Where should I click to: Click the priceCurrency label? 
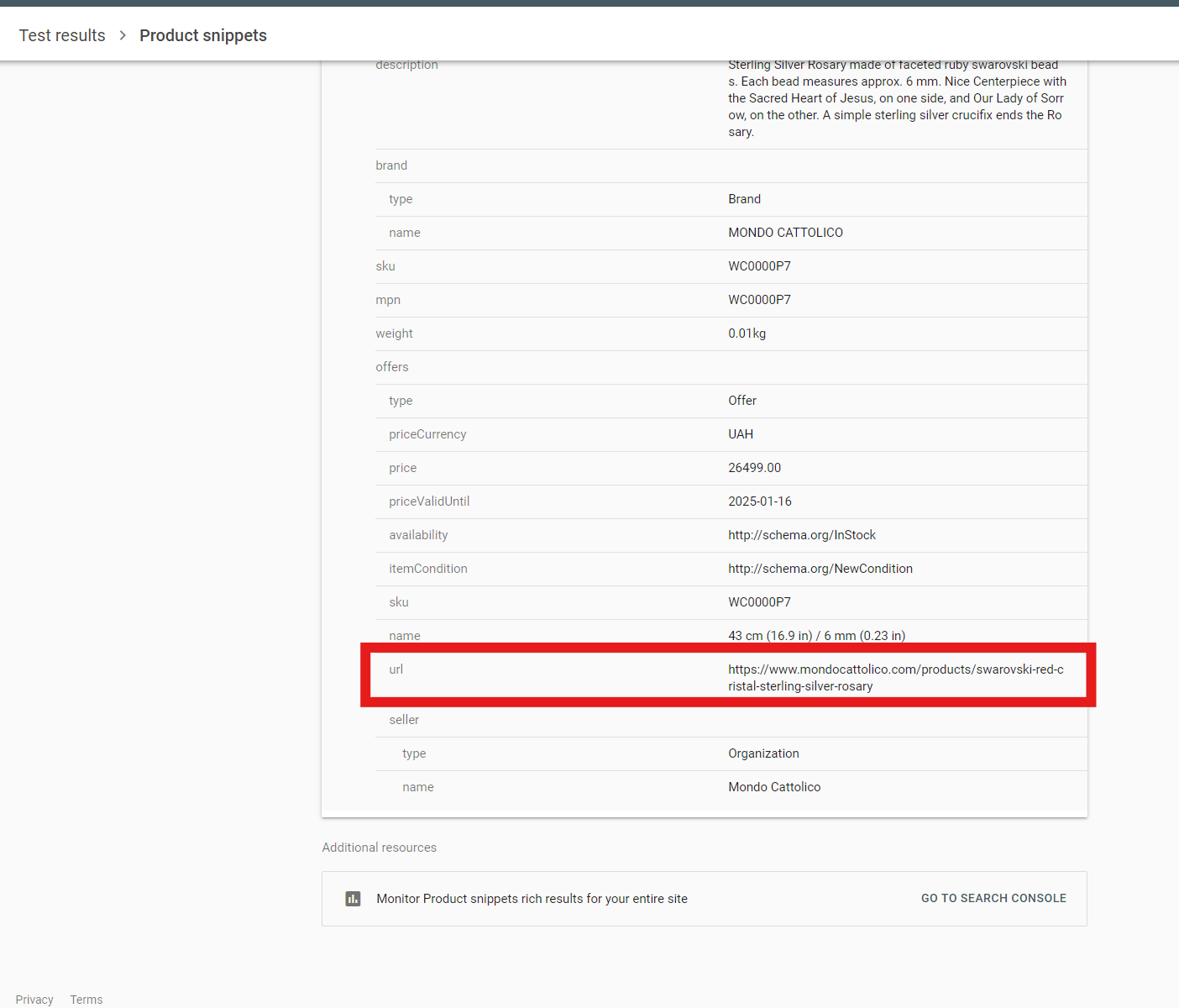pyautogui.click(x=427, y=434)
